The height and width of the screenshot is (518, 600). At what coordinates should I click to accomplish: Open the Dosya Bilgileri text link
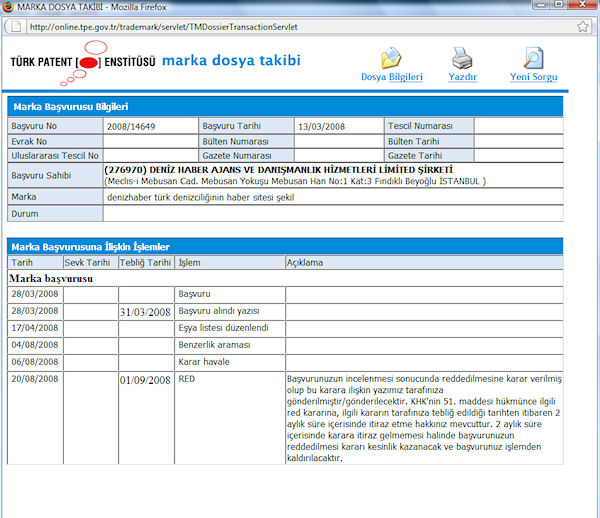click(x=392, y=77)
